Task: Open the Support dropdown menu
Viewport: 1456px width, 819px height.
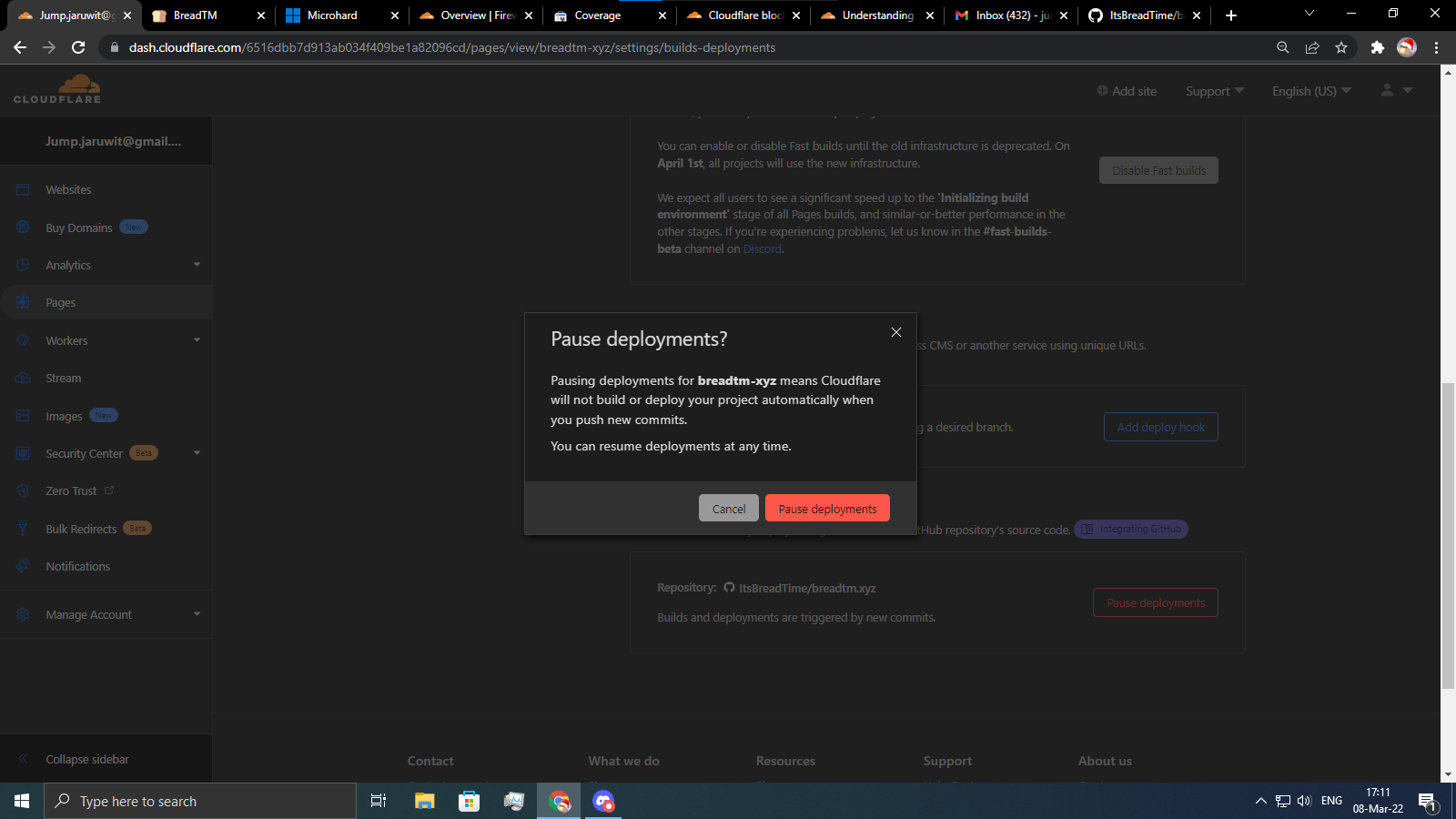Action: [1214, 91]
